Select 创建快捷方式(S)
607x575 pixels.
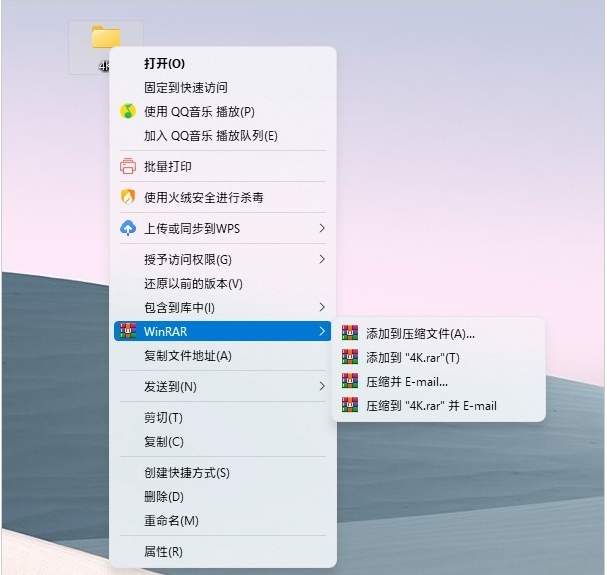pyautogui.click(x=223, y=472)
